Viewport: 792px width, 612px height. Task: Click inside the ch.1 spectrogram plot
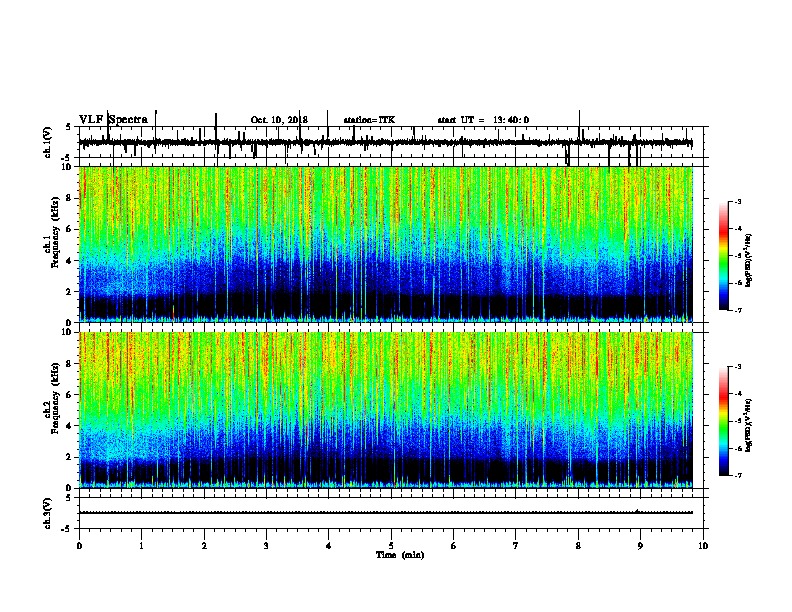pos(385,244)
